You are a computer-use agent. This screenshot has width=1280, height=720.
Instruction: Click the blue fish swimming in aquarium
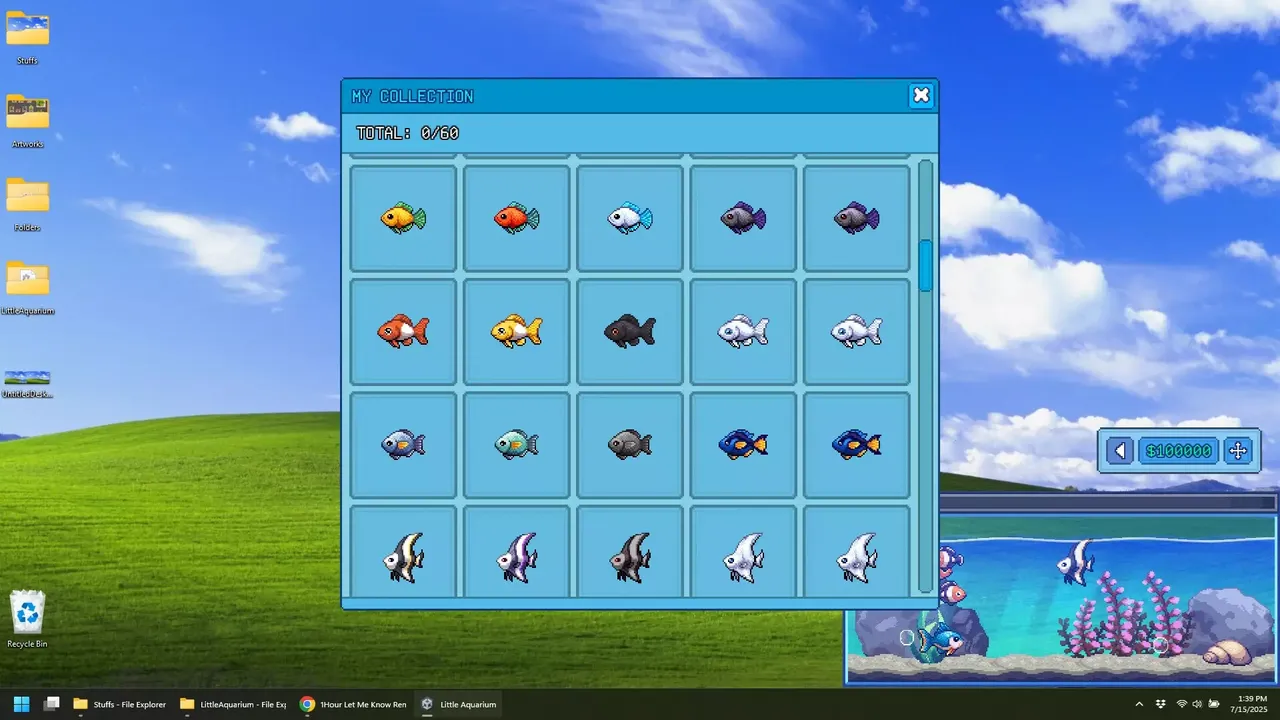(x=941, y=638)
